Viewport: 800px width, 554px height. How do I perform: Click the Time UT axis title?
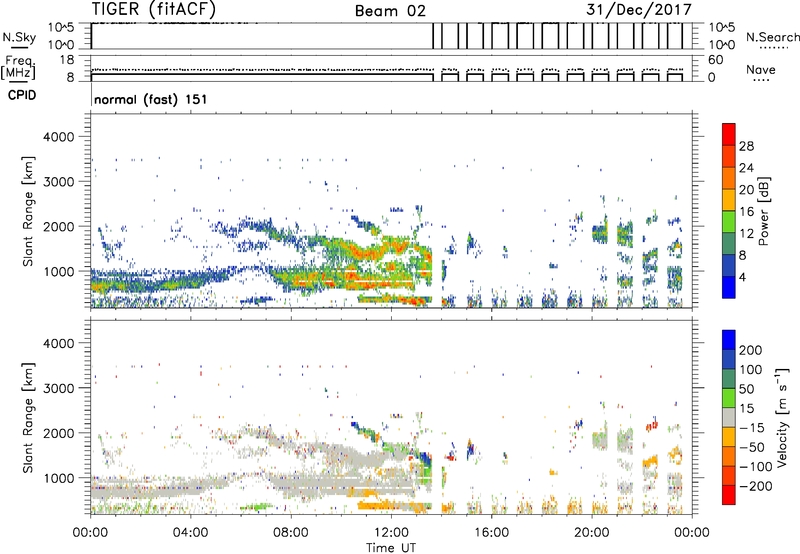(x=391, y=548)
